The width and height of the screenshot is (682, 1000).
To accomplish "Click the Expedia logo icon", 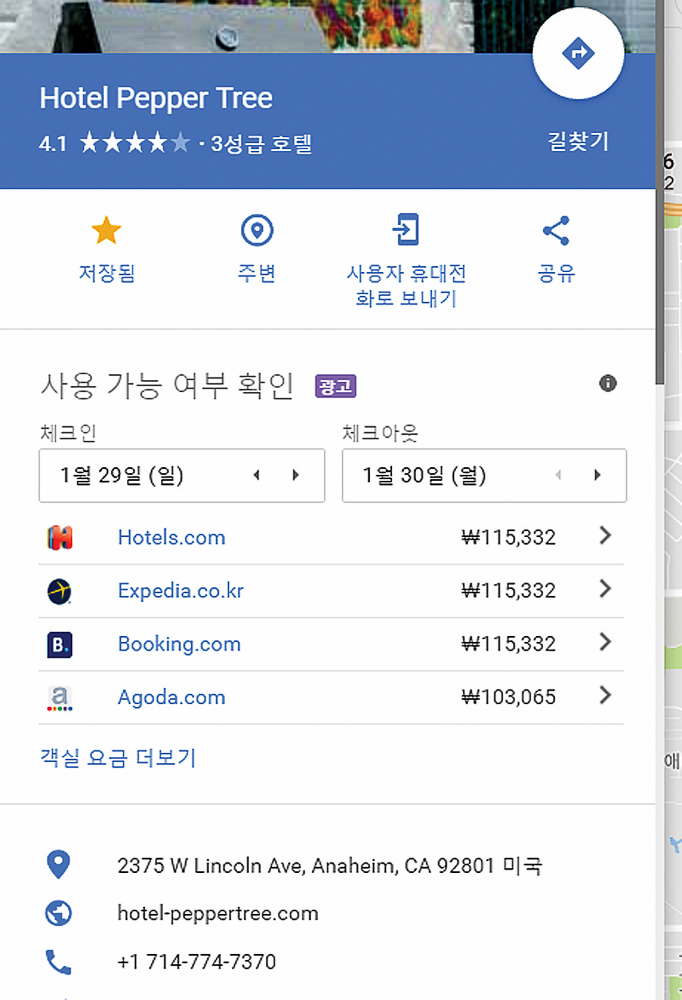I will click(59, 591).
